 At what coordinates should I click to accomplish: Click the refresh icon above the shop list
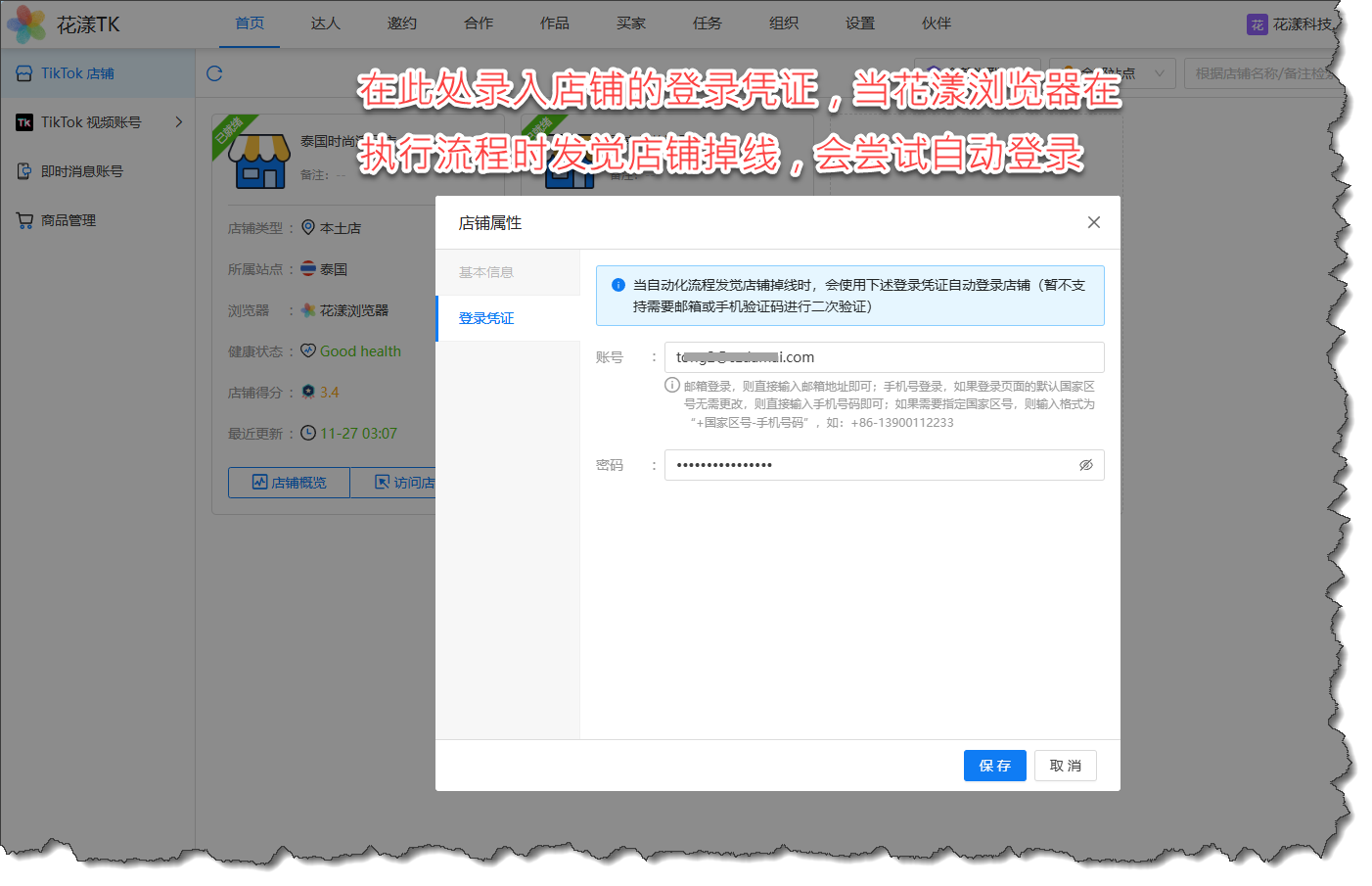pyautogui.click(x=214, y=73)
